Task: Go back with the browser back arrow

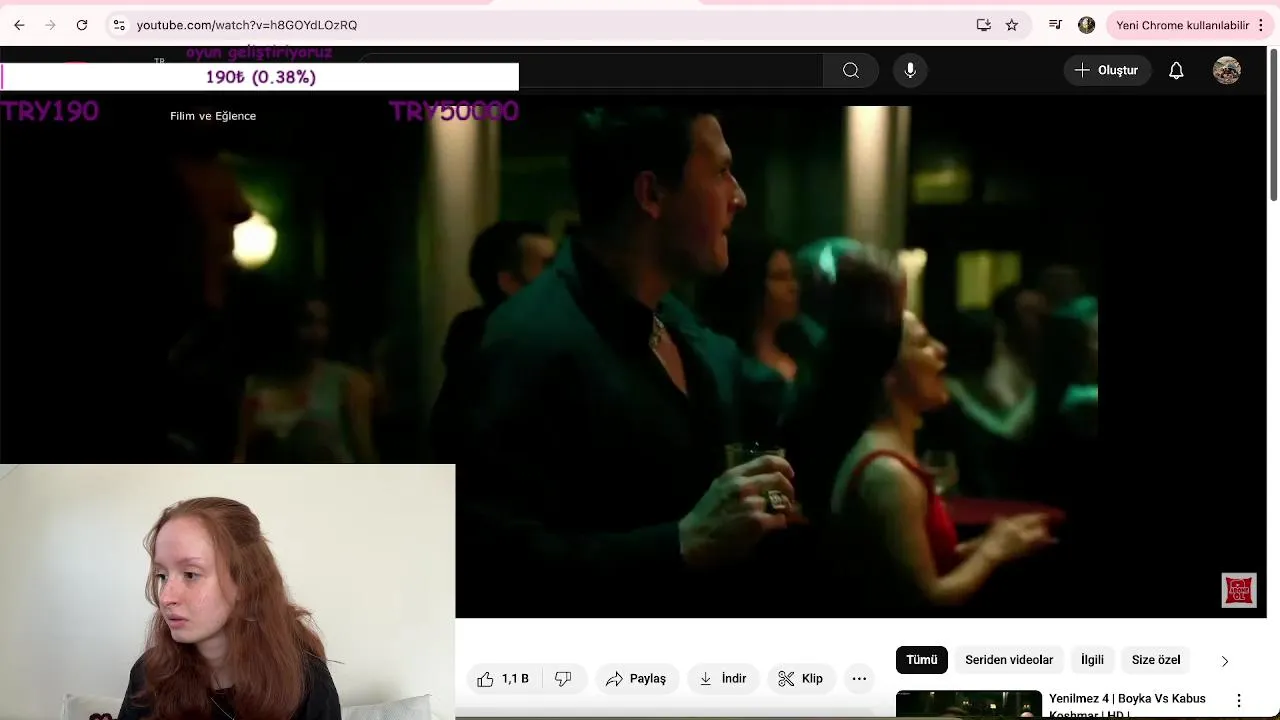Action: pos(19,25)
